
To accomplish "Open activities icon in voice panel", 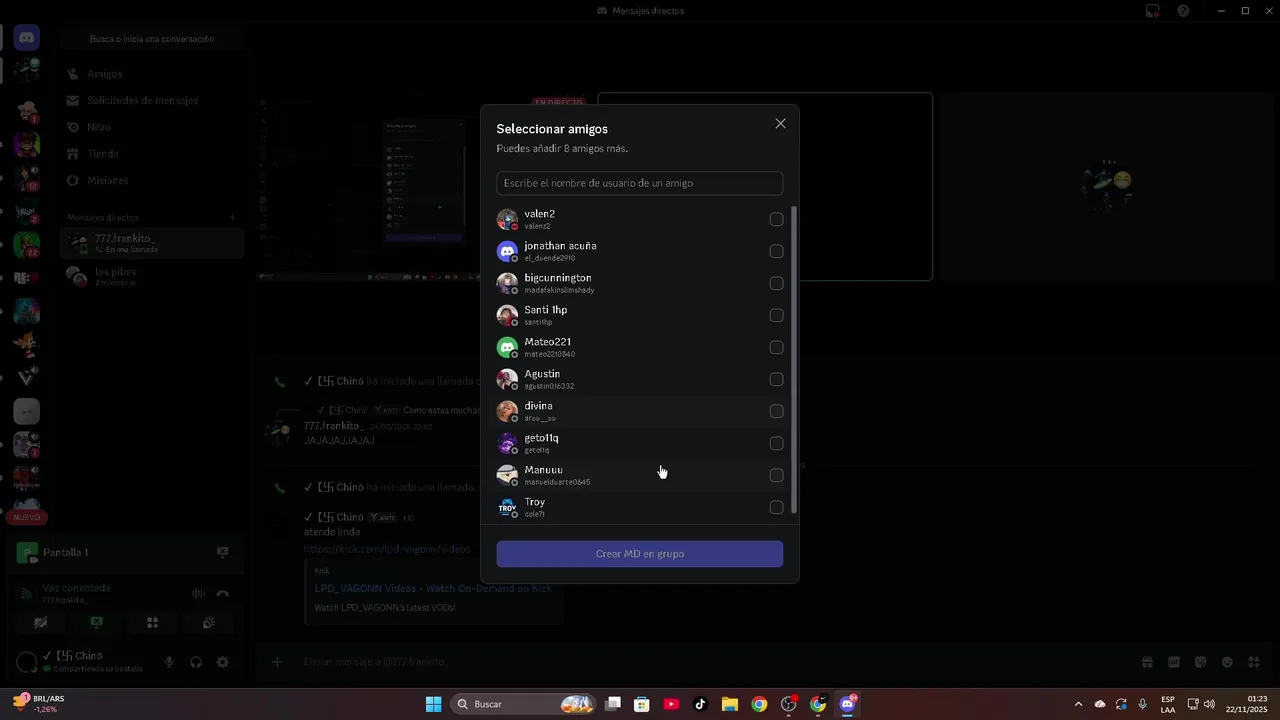I will click(152, 622).
